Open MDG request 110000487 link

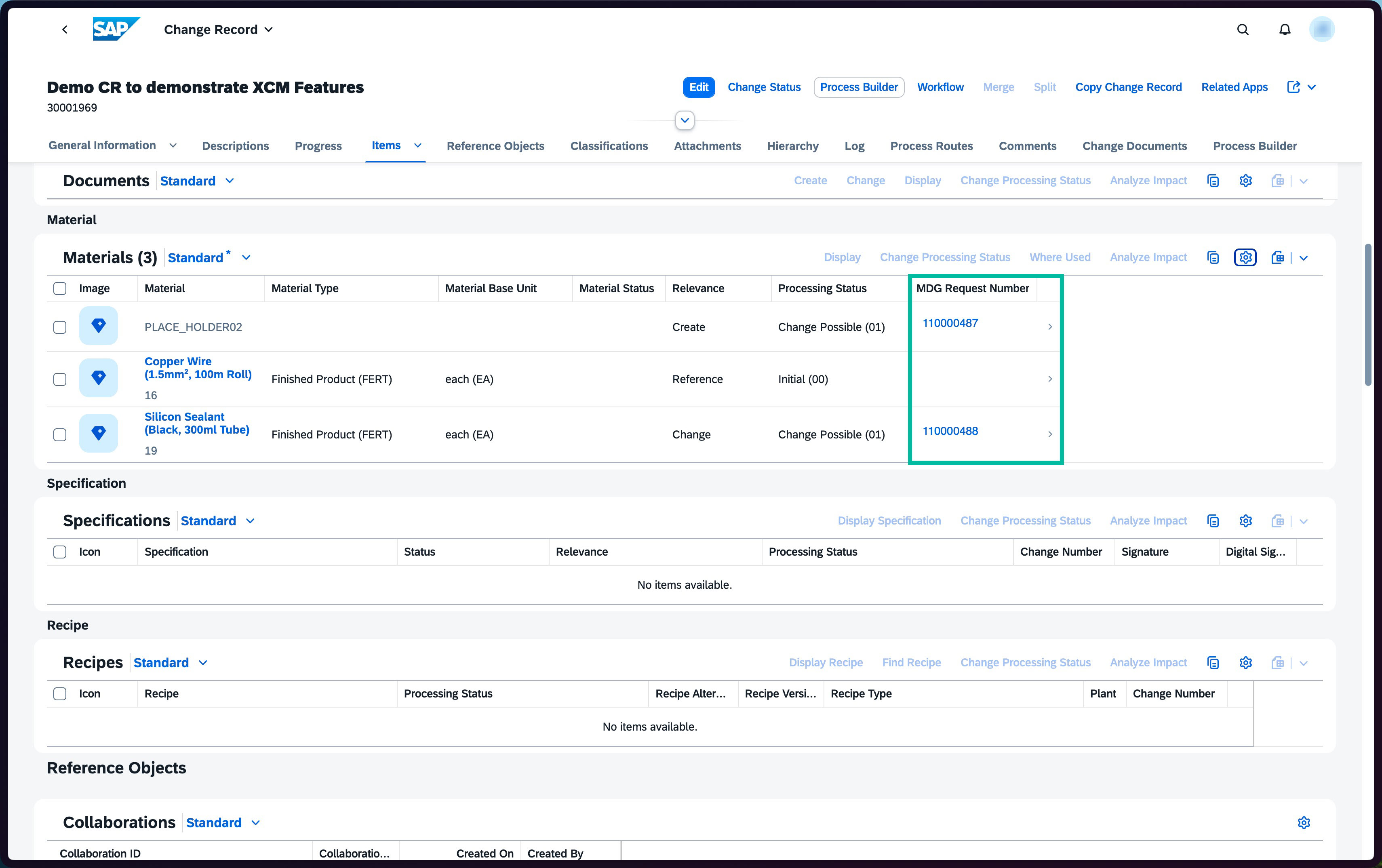tap(950, 323)
